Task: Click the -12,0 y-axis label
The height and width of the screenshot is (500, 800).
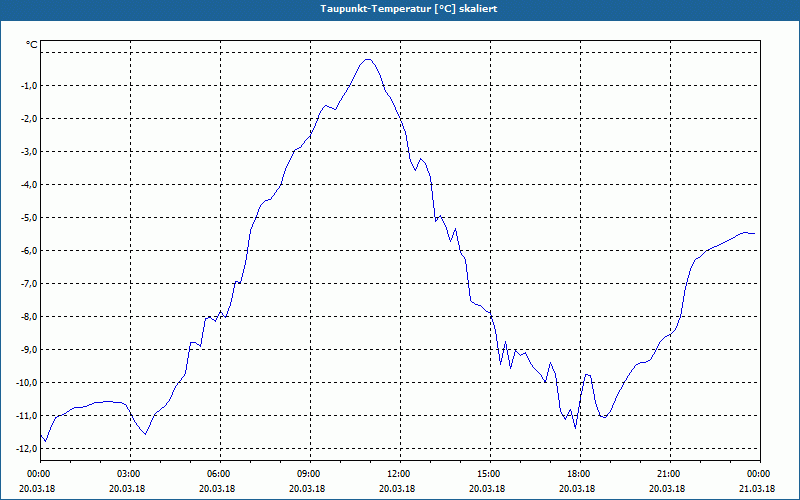Action: pyautogui.click(x=27, y=448)
